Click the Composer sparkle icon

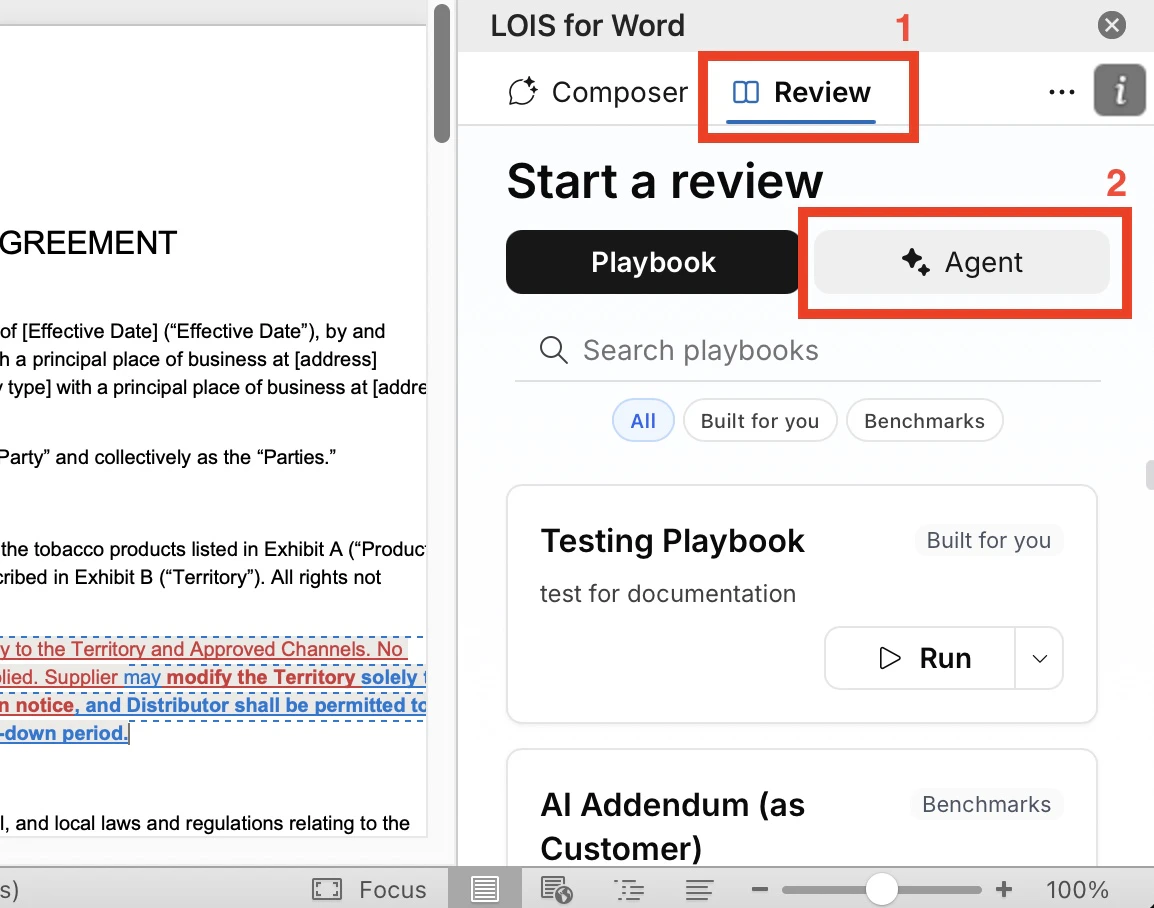pos(523,92)
